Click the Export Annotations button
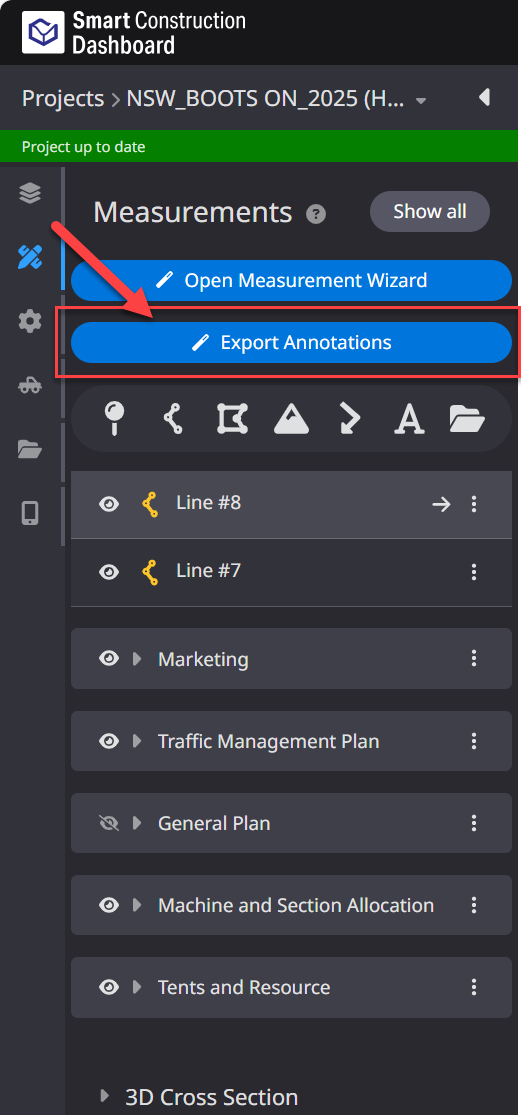This screenshot has height=1115, width=521. click(291, 343)
